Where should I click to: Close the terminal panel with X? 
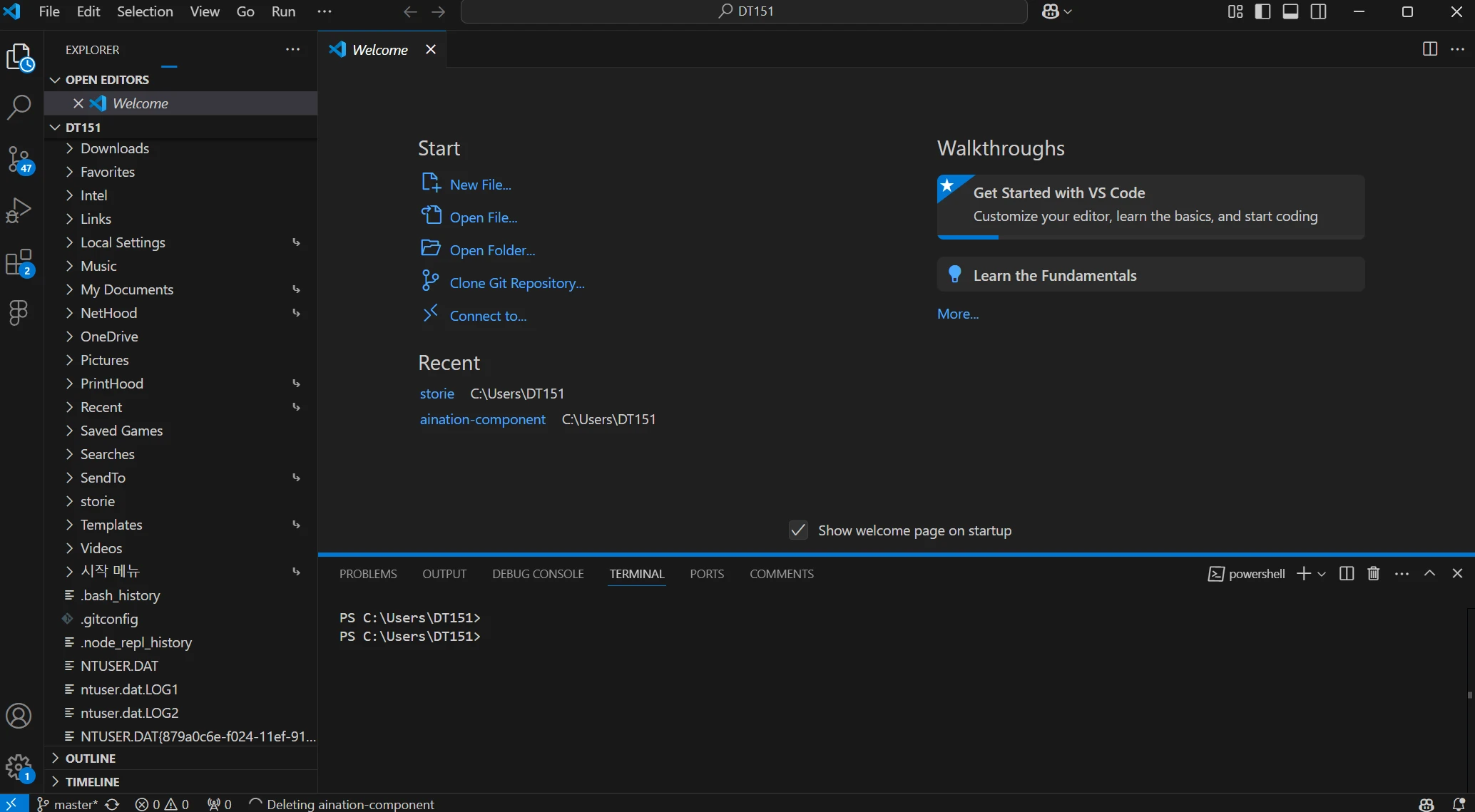[x=1457, y=573]
